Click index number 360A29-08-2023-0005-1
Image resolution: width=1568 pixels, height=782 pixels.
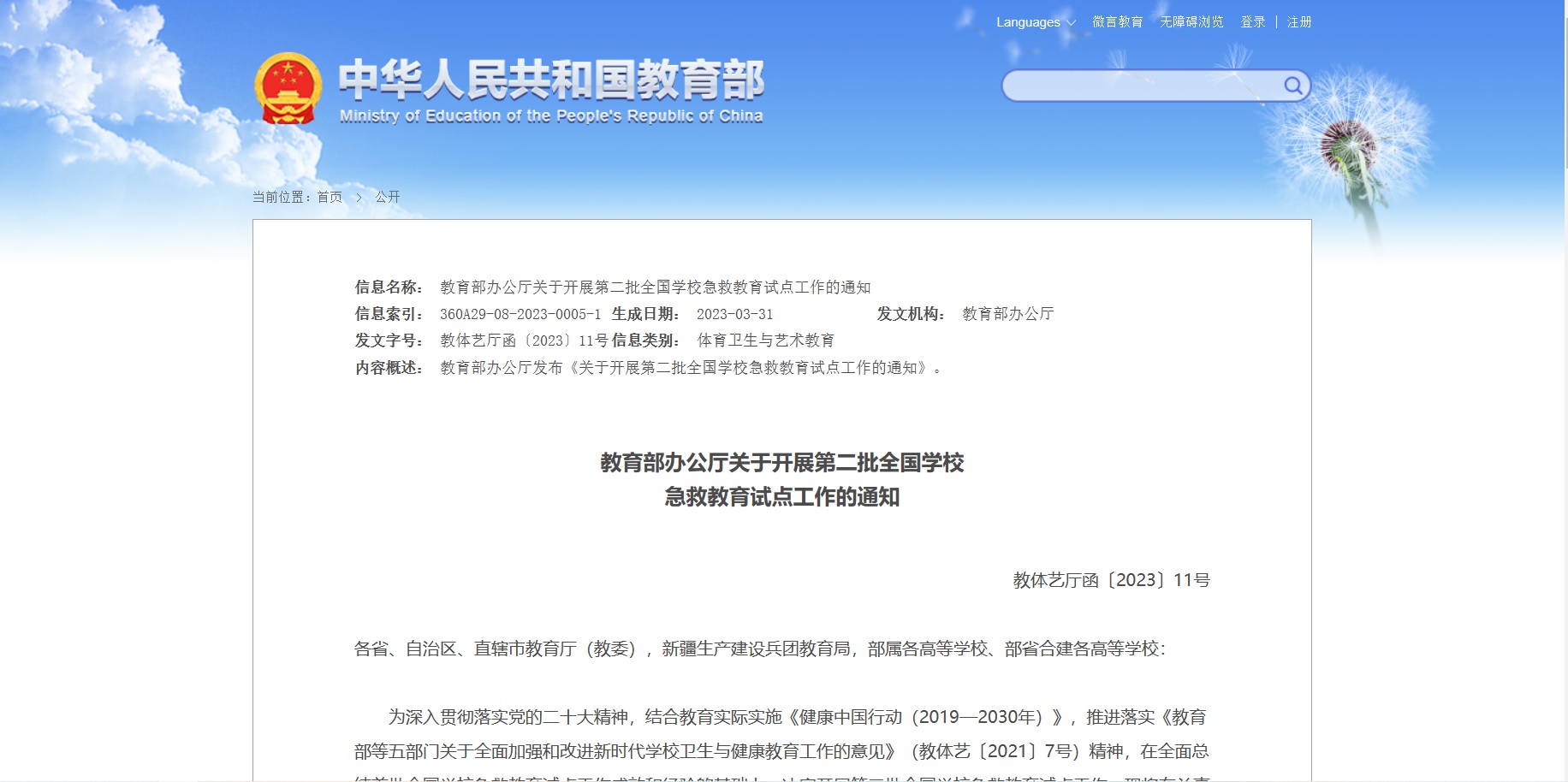pyautogui.click(x=520, y=314)
